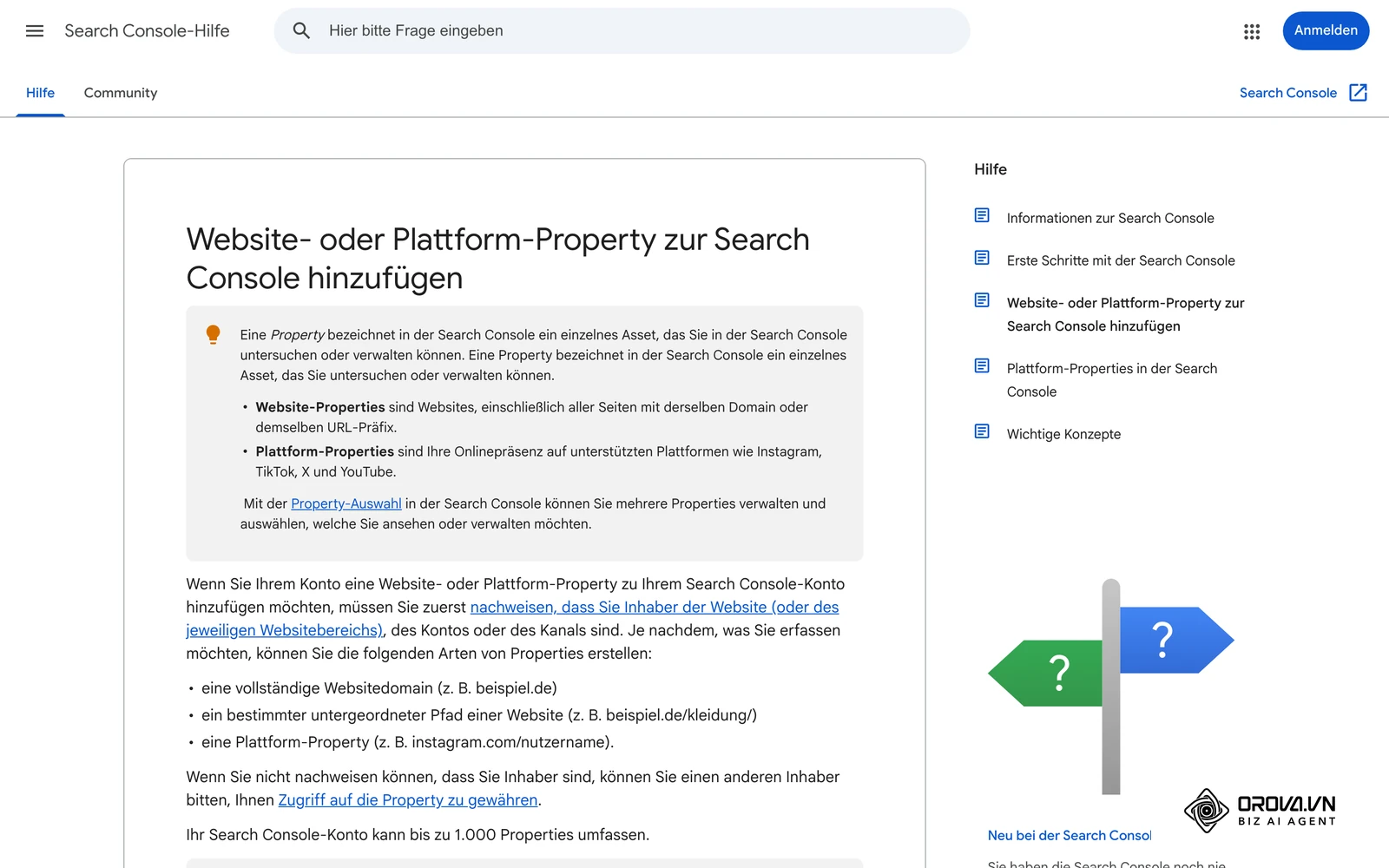This screenshot has width=1389, height=868.
Task: Click the orange lightbulb tip icon
Action: click(x=213, y=335)
